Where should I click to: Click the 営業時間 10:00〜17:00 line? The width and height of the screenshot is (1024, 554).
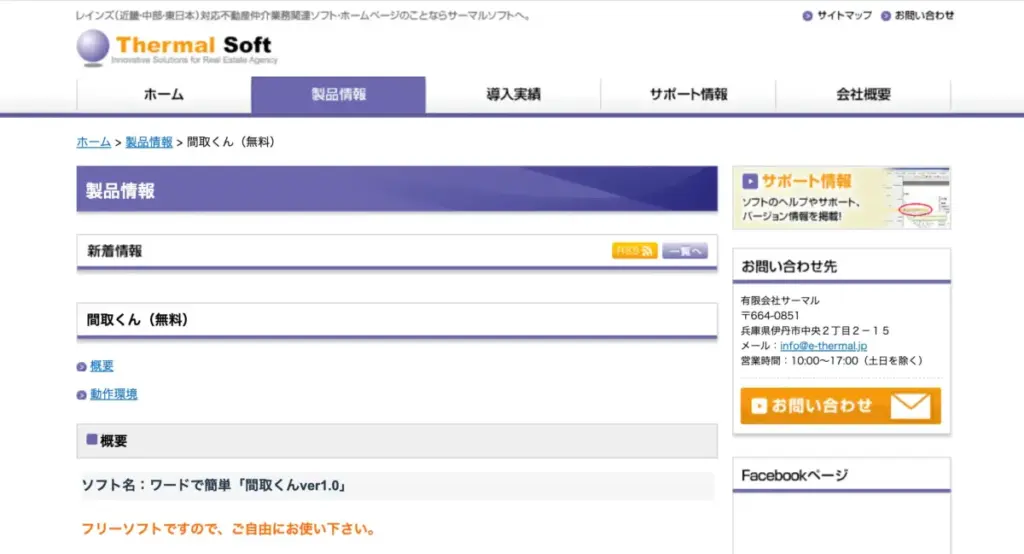(x=831, y=361)
